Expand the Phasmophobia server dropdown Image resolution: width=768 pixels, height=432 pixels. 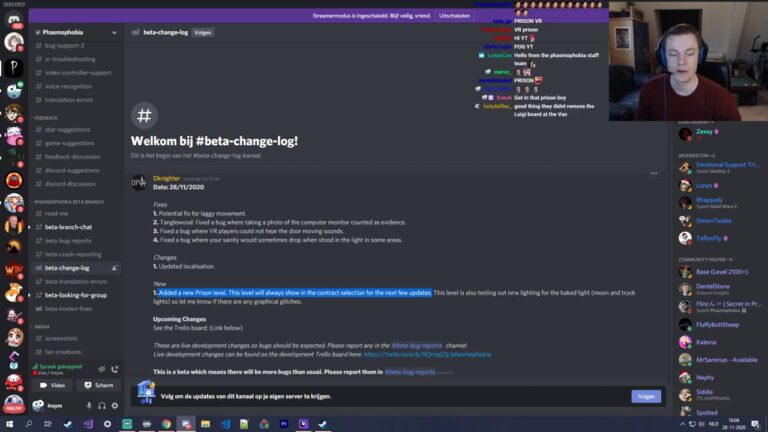114,32
